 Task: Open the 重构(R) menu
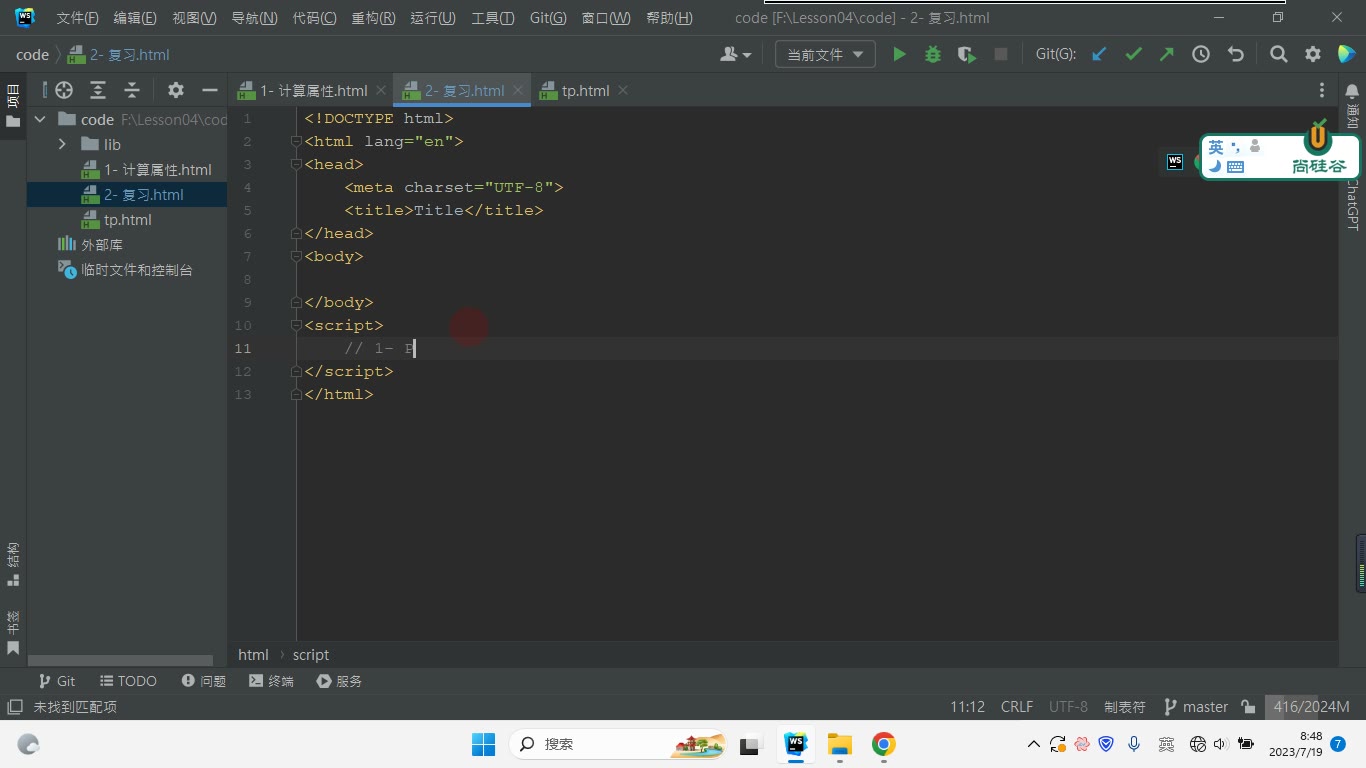pyautogui.click(x=373, y=18)
